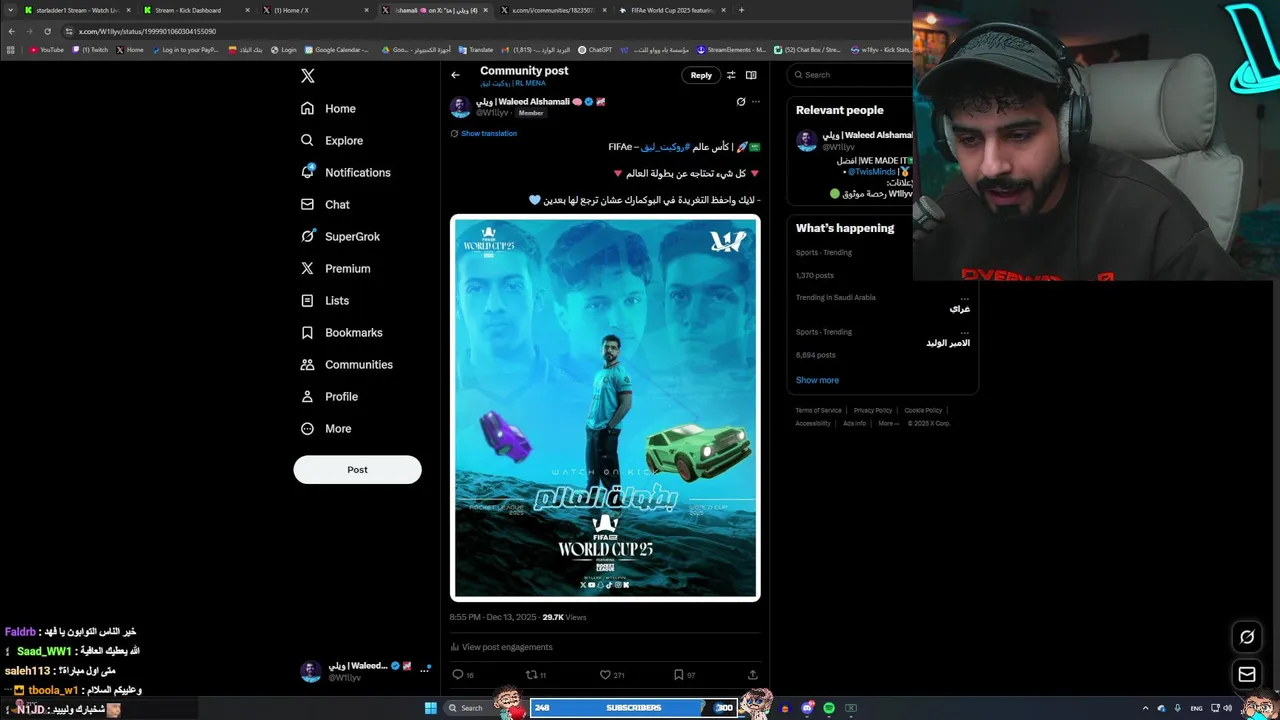This screenshot has height=720, width=1280.
Task: Open Discord from the taskbar
Action: click(x=807, y=708)
